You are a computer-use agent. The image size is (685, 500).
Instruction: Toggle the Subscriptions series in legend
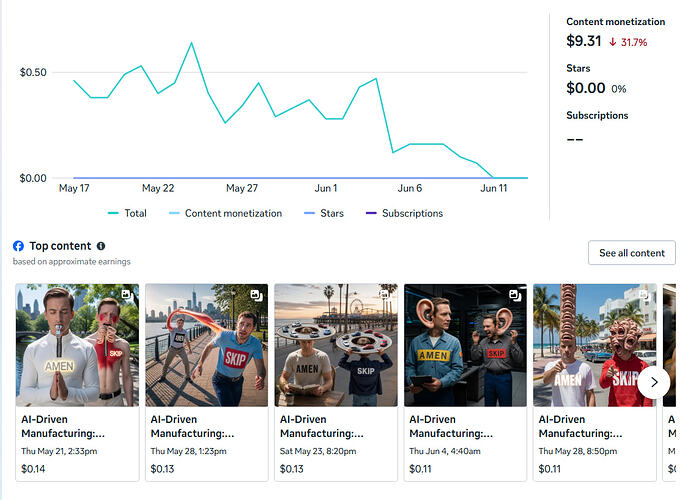(x=405, y=213)
